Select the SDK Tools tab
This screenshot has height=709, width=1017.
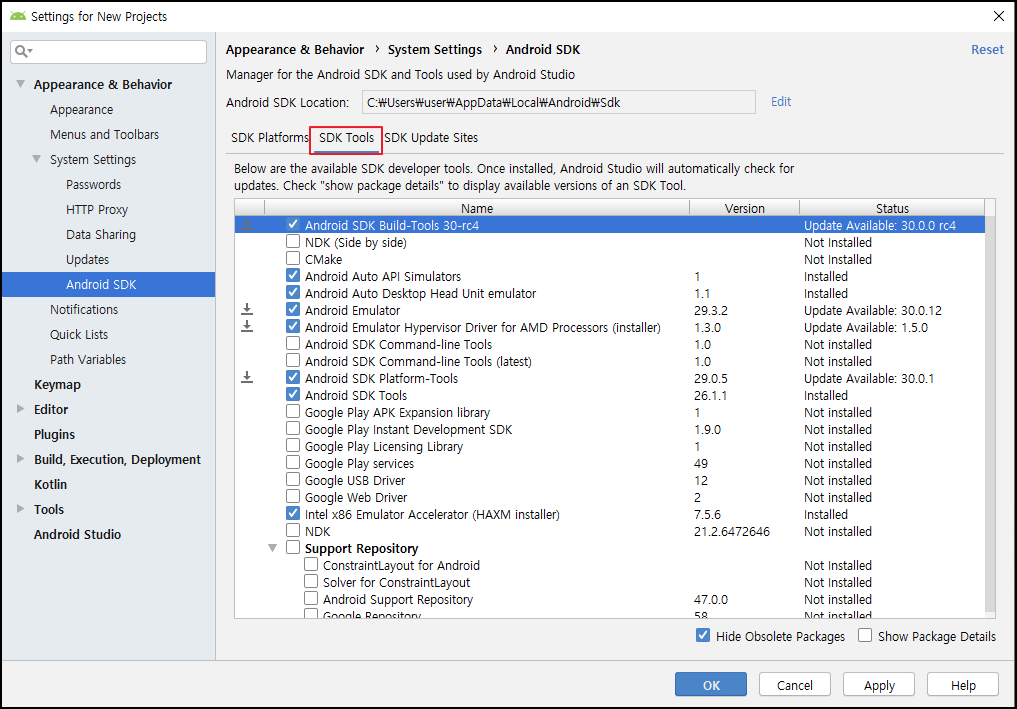[346, 138]
